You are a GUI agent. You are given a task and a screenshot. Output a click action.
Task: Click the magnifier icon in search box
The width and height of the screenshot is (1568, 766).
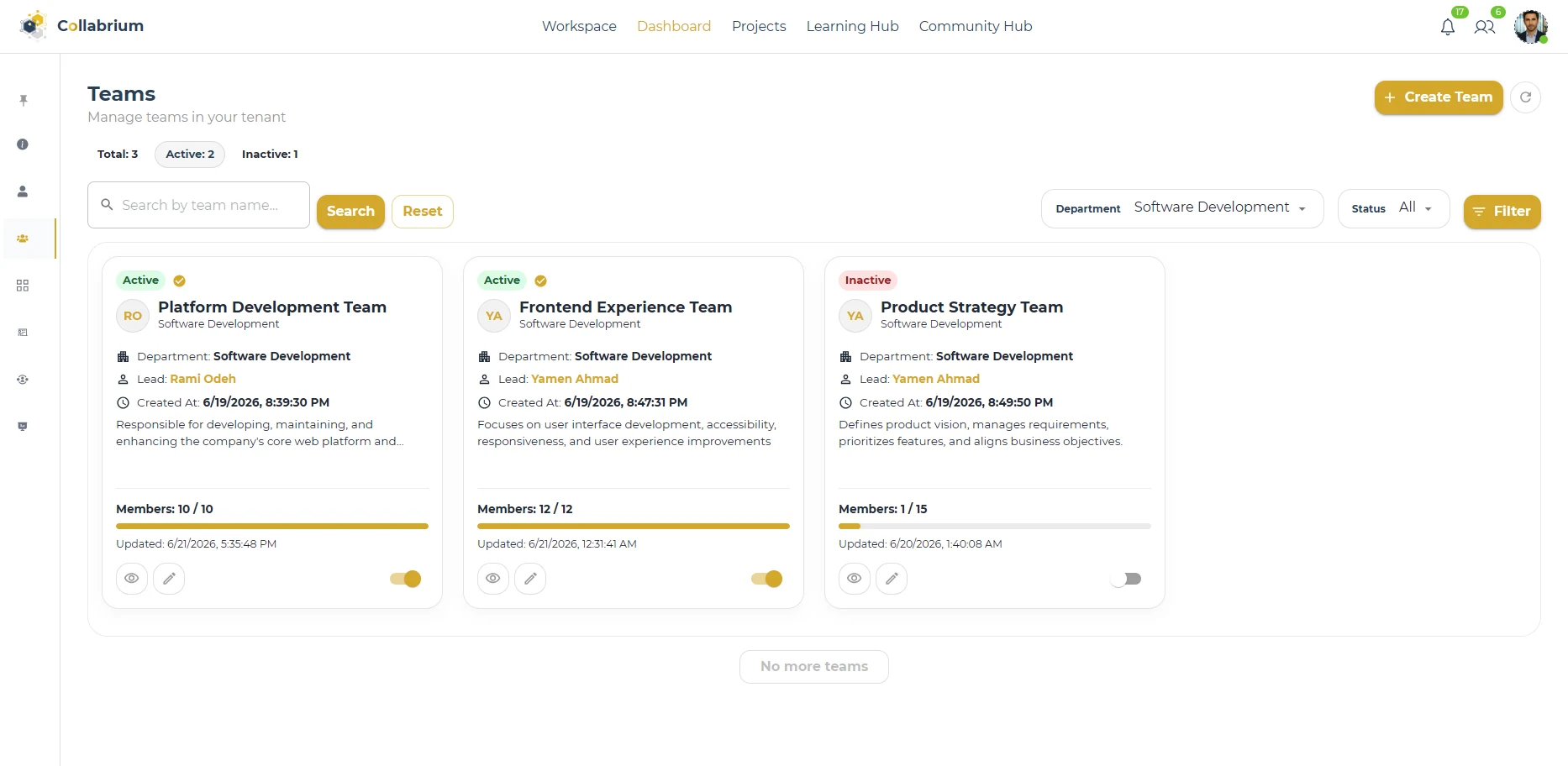click(107, 205)
